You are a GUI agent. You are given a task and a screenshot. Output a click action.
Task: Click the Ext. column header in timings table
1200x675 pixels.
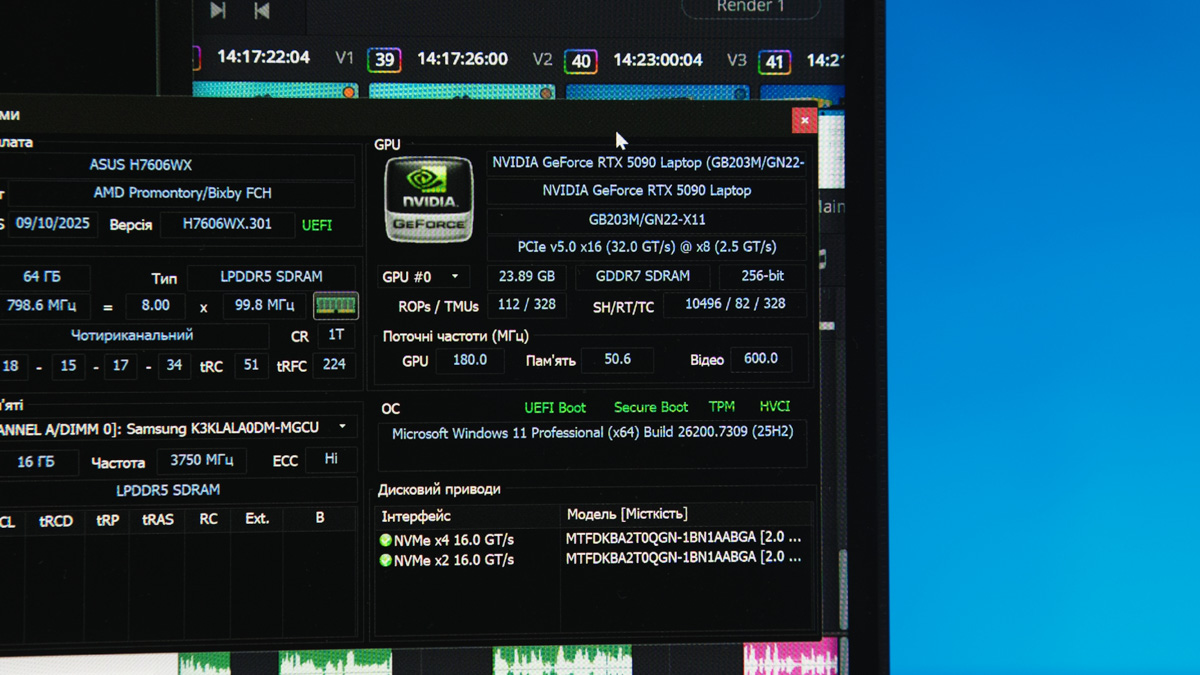point(257,519)
